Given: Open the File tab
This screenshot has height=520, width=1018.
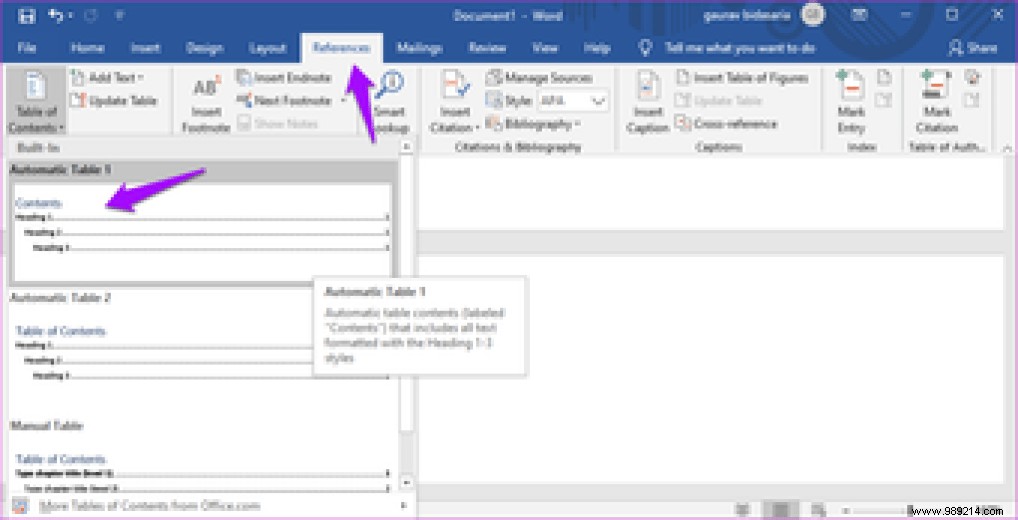Looking at the screenshot, I should point(27,48).
